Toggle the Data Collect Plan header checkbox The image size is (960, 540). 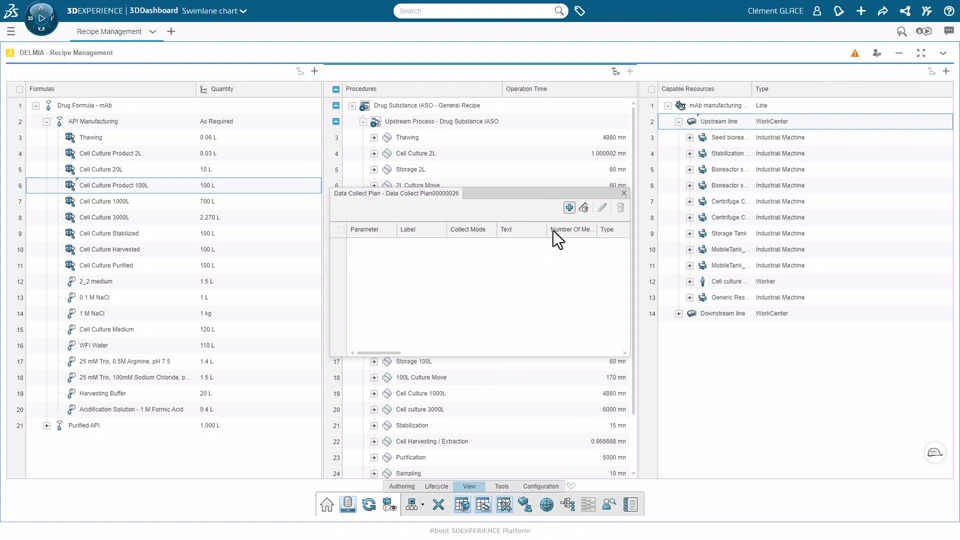(x=341, y=230)
